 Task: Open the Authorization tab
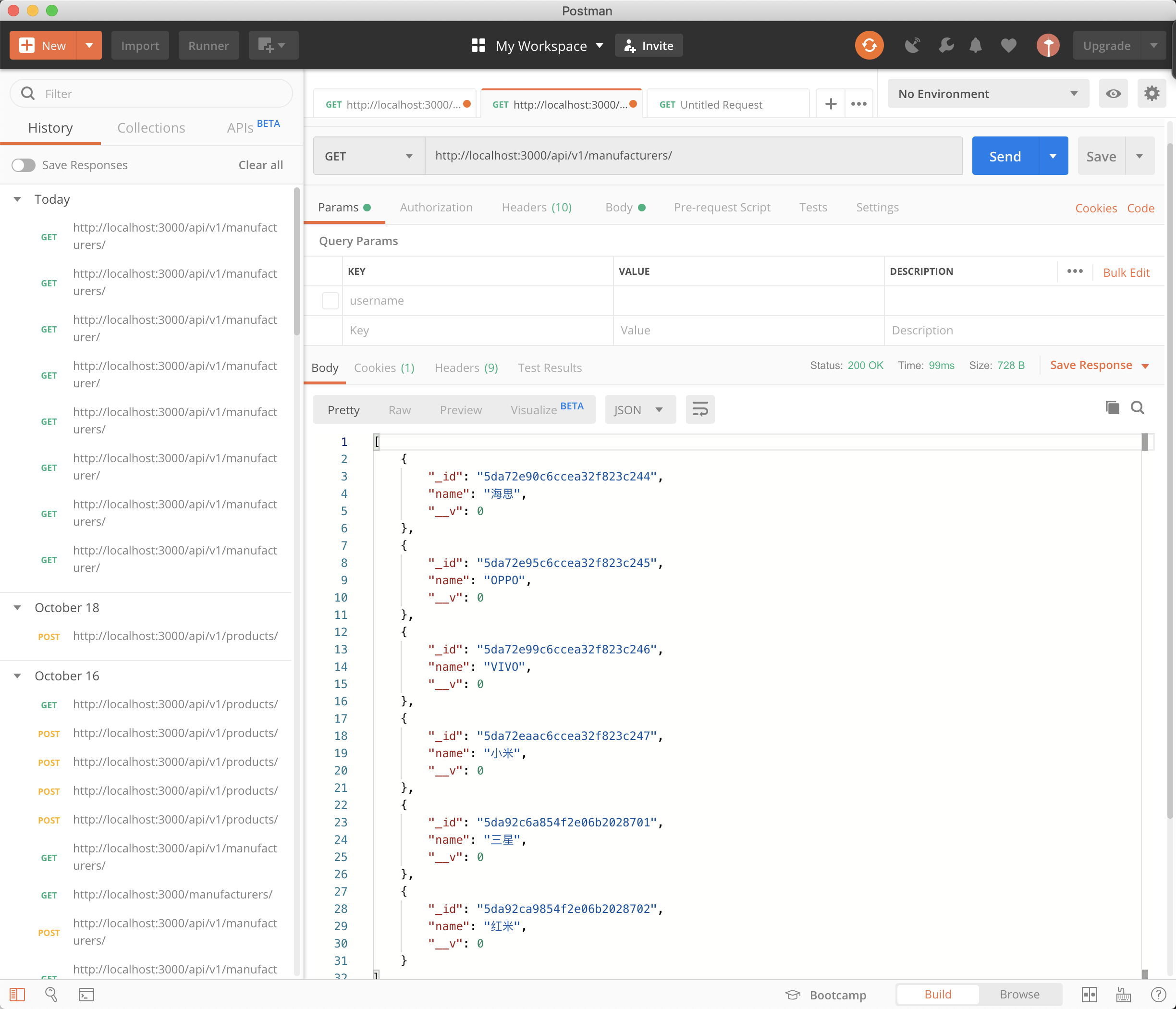(x=436, y=207)
